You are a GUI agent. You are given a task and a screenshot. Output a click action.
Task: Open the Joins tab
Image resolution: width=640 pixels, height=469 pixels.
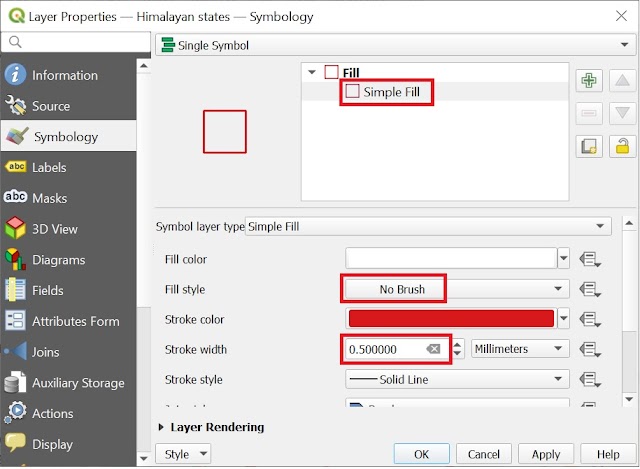(68, 352)
